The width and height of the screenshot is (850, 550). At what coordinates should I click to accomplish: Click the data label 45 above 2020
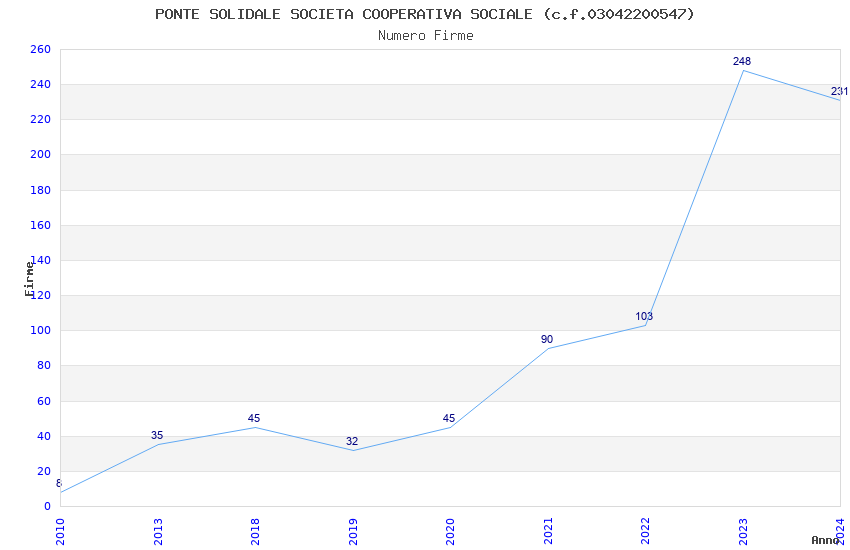click(449, 418)
